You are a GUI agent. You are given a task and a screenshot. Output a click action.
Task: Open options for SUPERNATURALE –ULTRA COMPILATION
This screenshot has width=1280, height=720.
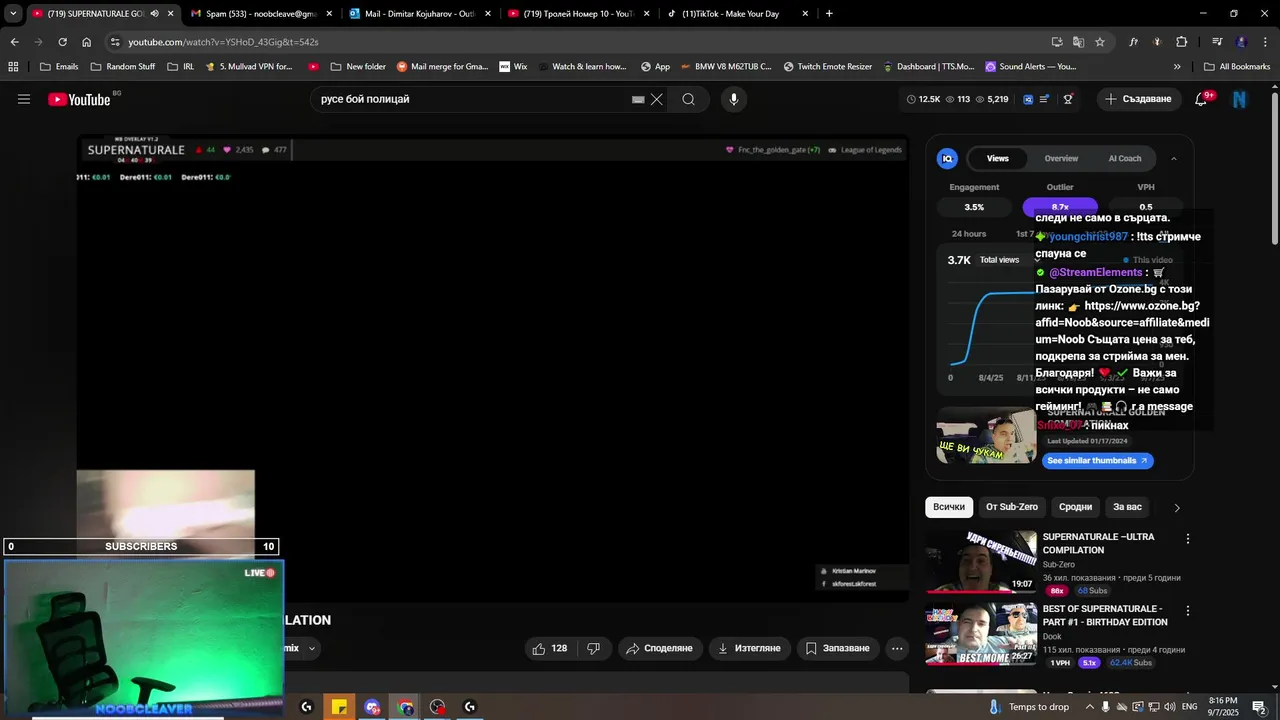click(1188, 539)
